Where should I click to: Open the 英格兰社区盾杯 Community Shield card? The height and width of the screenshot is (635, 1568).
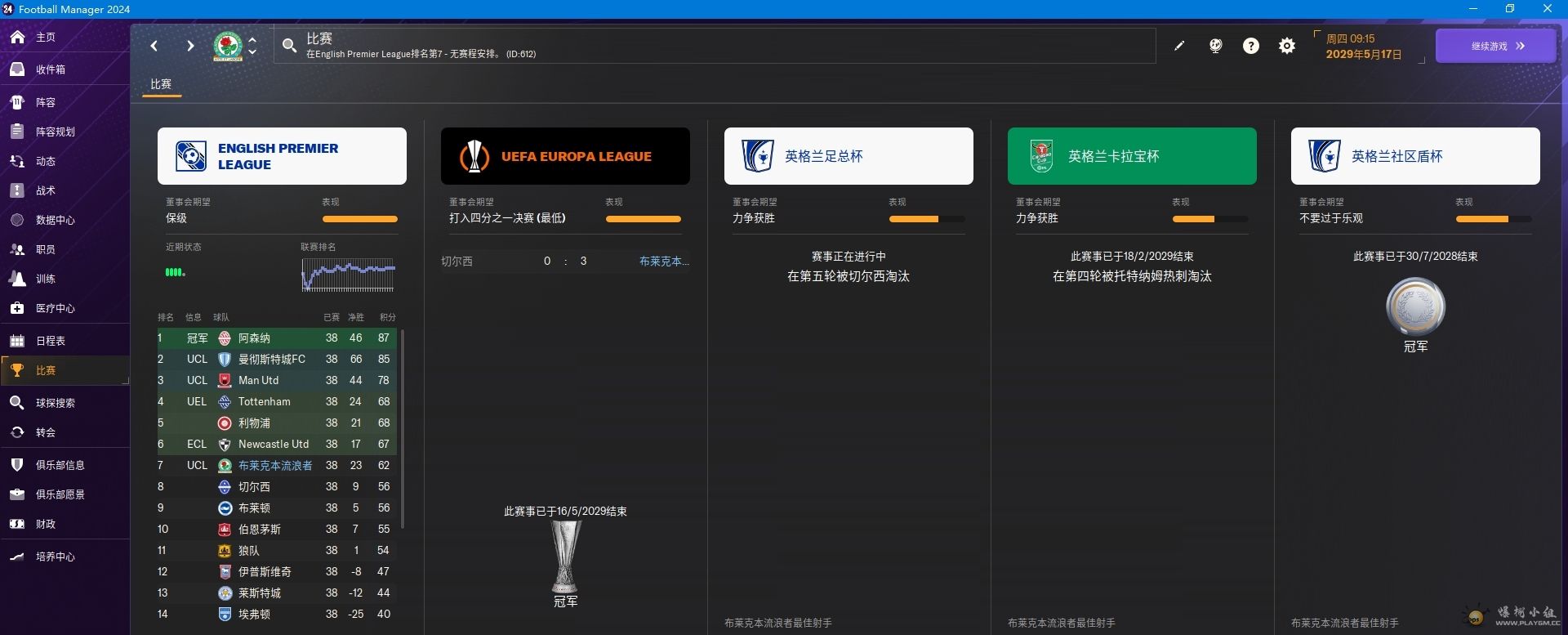tap(1415, 156)
